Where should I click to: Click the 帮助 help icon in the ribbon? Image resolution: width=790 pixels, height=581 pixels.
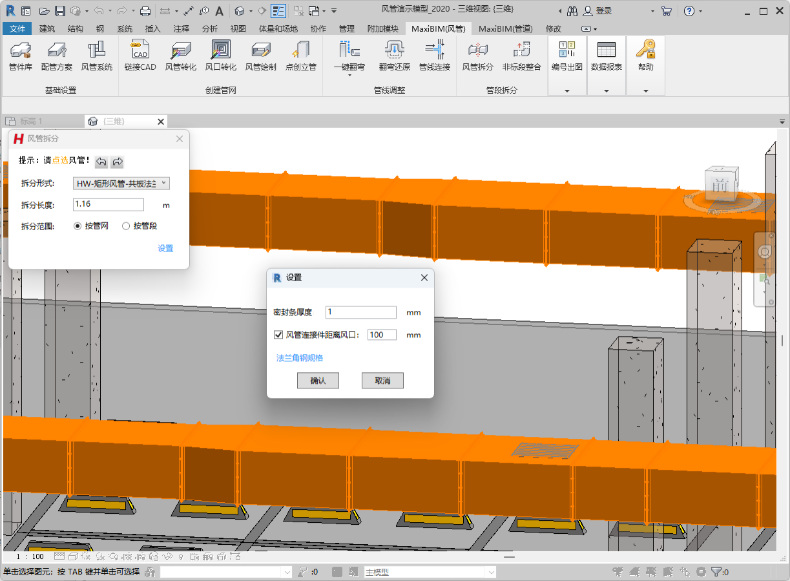(x=646, y=54)
